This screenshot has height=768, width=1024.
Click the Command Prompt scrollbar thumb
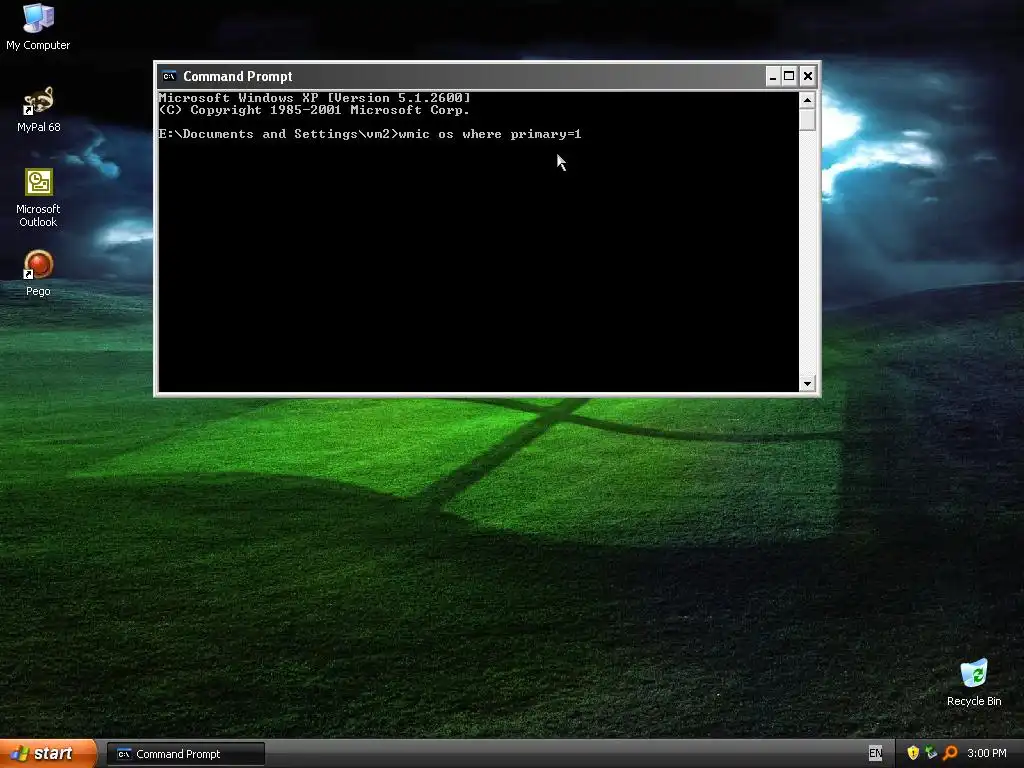[807, 120]
